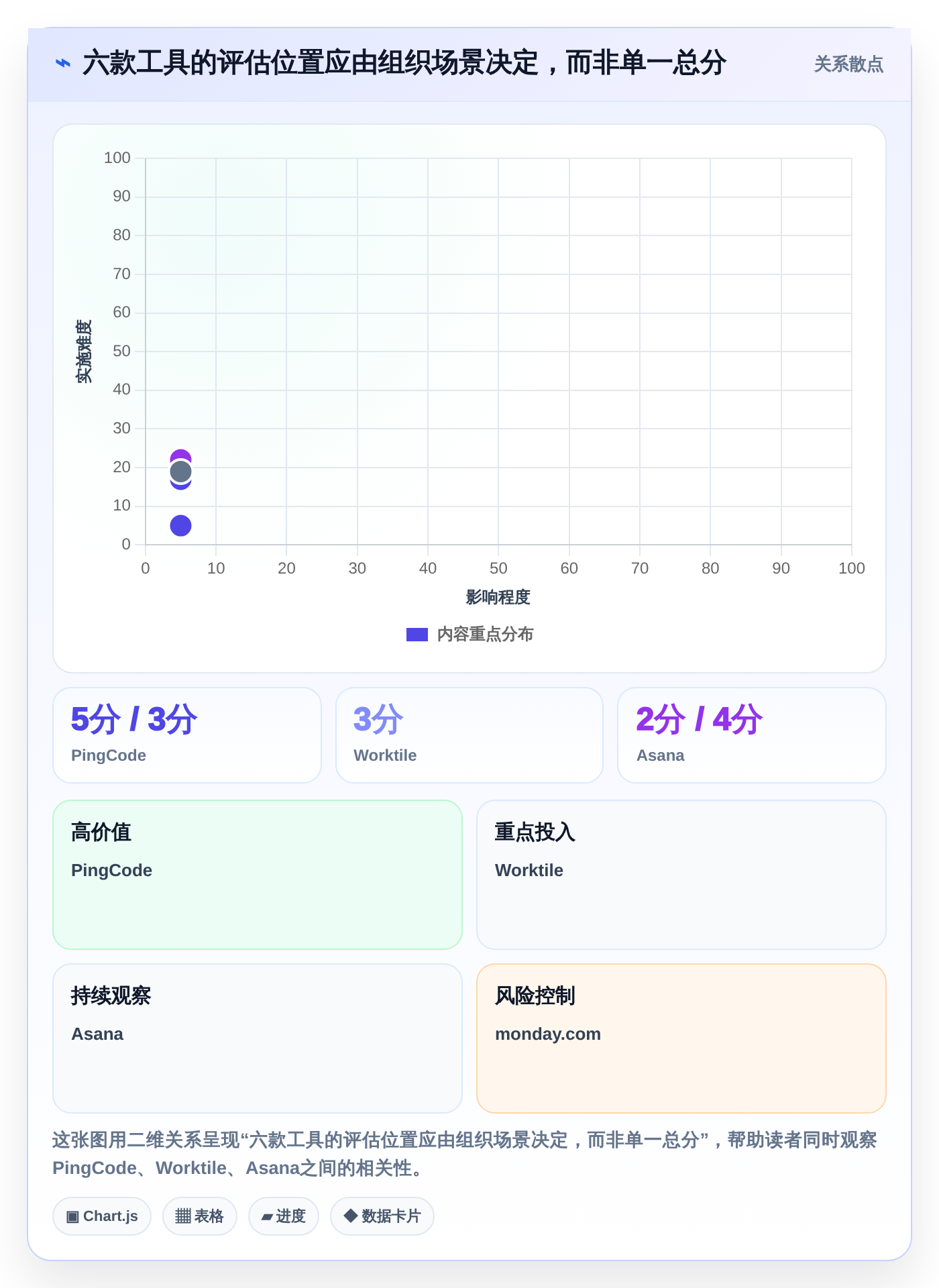Image resolution: width=939 pixels, height=1288 pixels.
Task: Click the 数据卡片 tag chip
Action: [x=382, y=1216]
